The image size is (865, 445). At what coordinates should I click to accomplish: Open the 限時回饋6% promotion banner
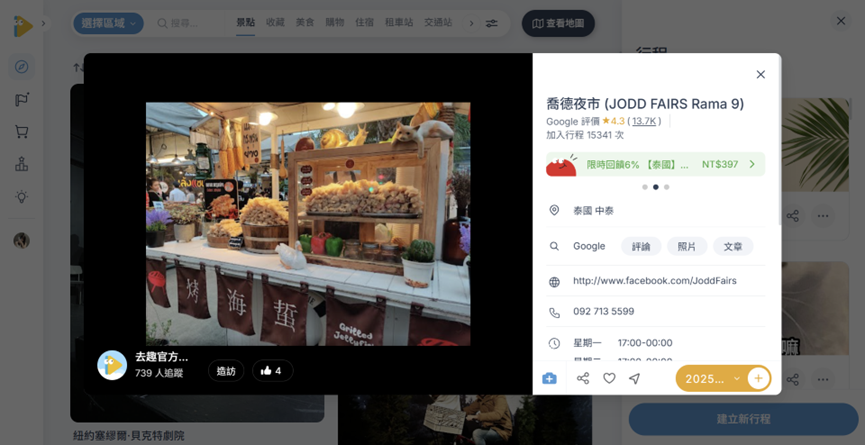[655, 164]
